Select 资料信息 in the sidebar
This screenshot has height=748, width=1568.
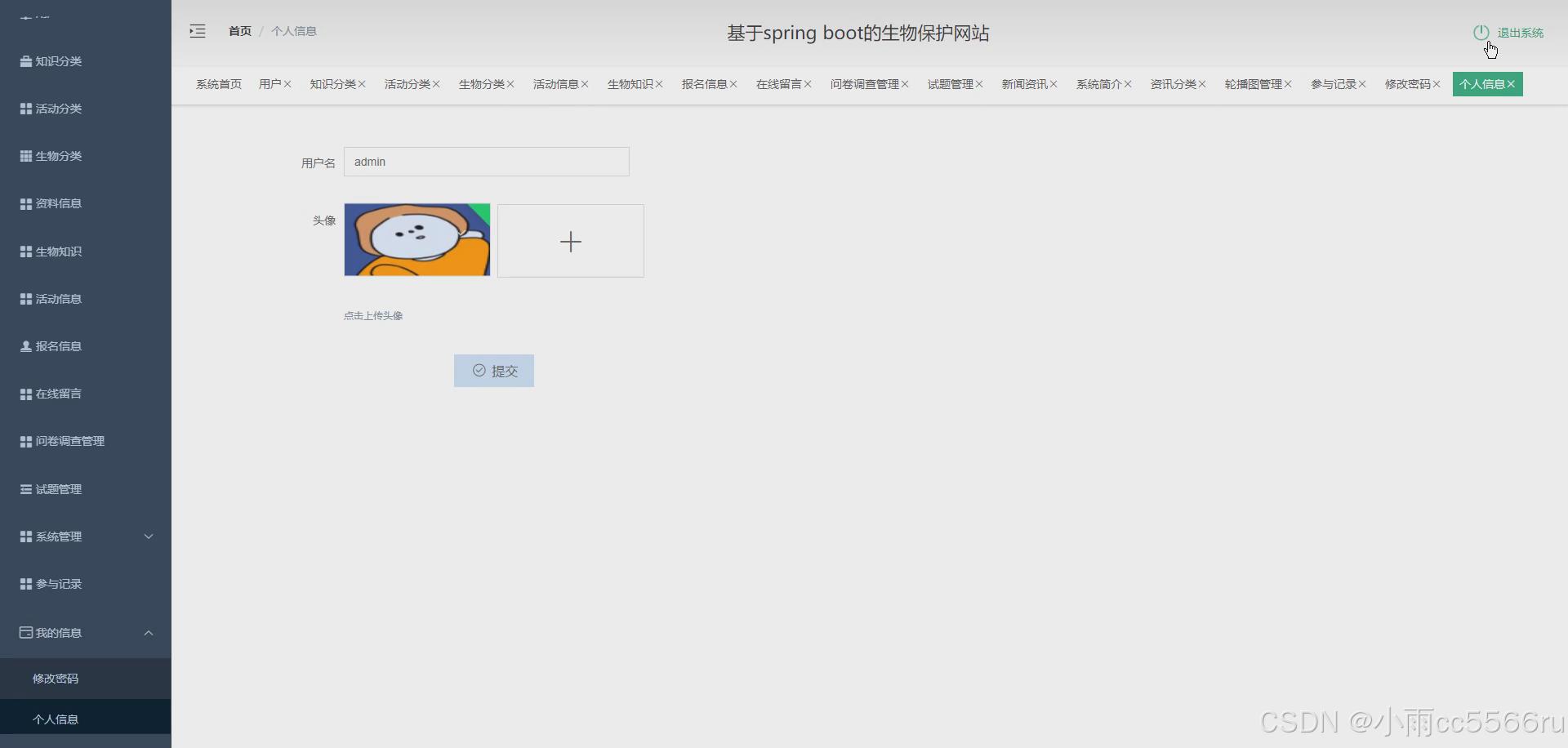57,203
